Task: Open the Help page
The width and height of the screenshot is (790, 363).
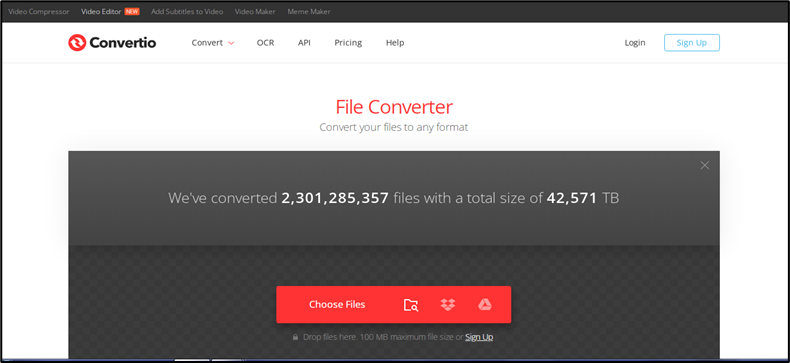Action: coord(395,43)
